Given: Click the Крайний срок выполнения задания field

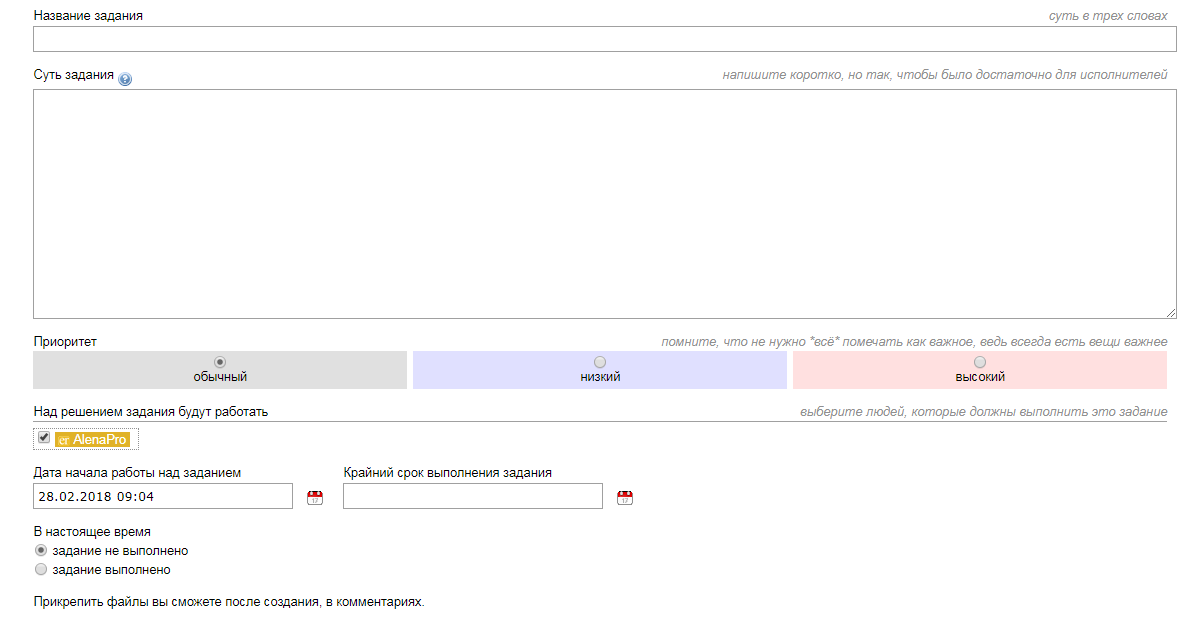Looking at the screenshot, I should click(x=472, y=496).
